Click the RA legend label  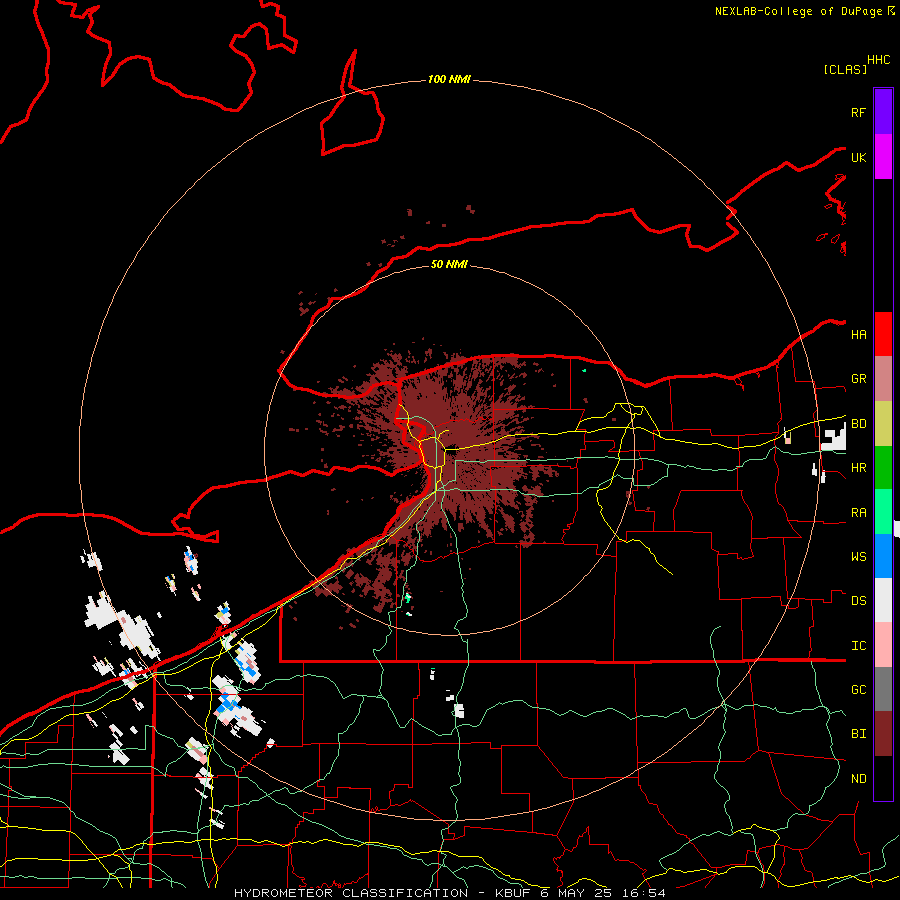coord(858,513)
